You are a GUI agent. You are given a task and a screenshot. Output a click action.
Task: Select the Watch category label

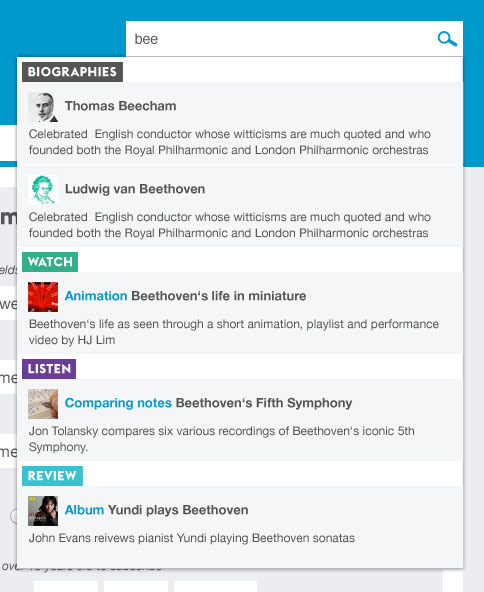point(50,262)
